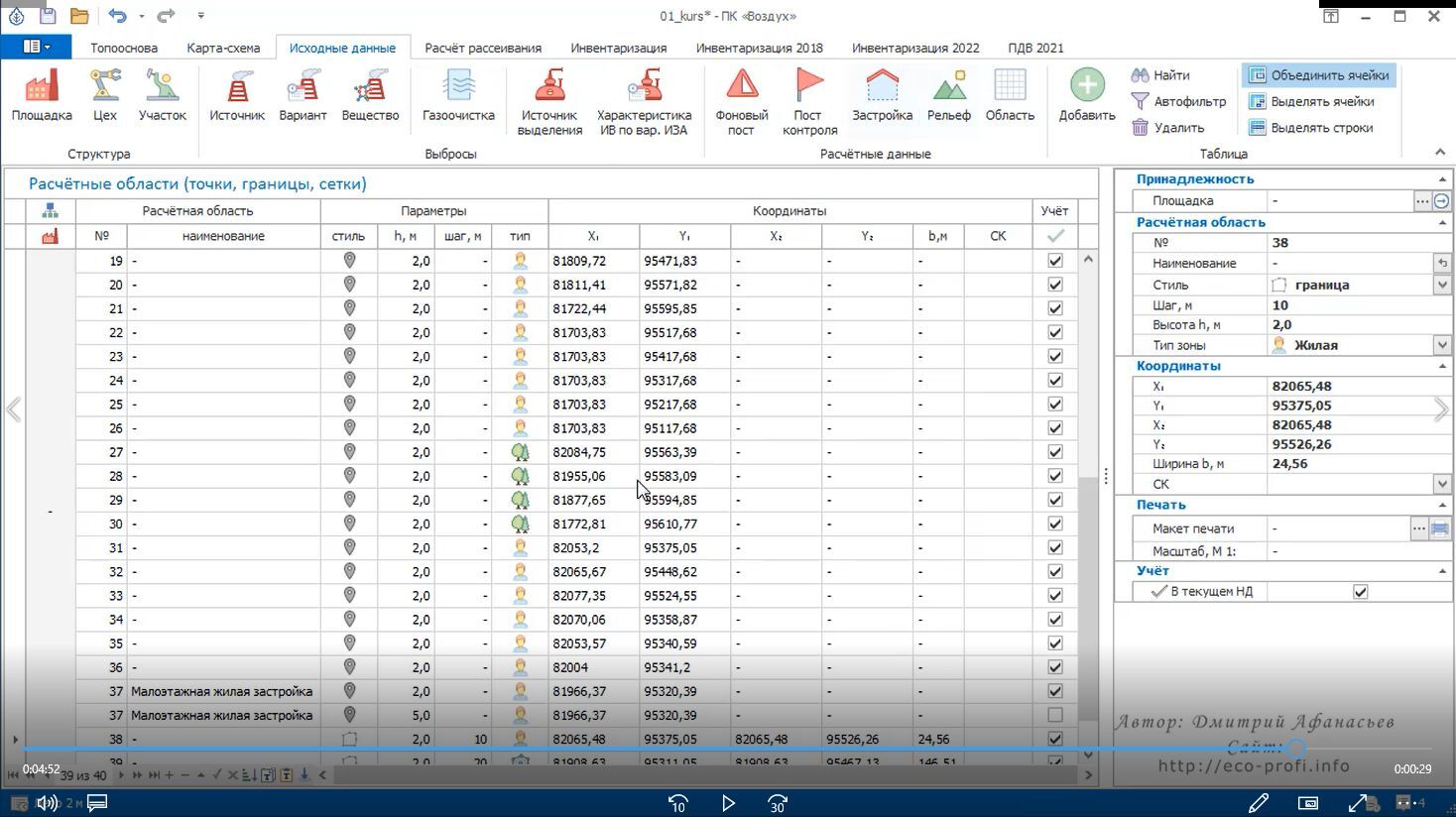
Task: Collapse the Печать section
Action: pos(1442,505)
